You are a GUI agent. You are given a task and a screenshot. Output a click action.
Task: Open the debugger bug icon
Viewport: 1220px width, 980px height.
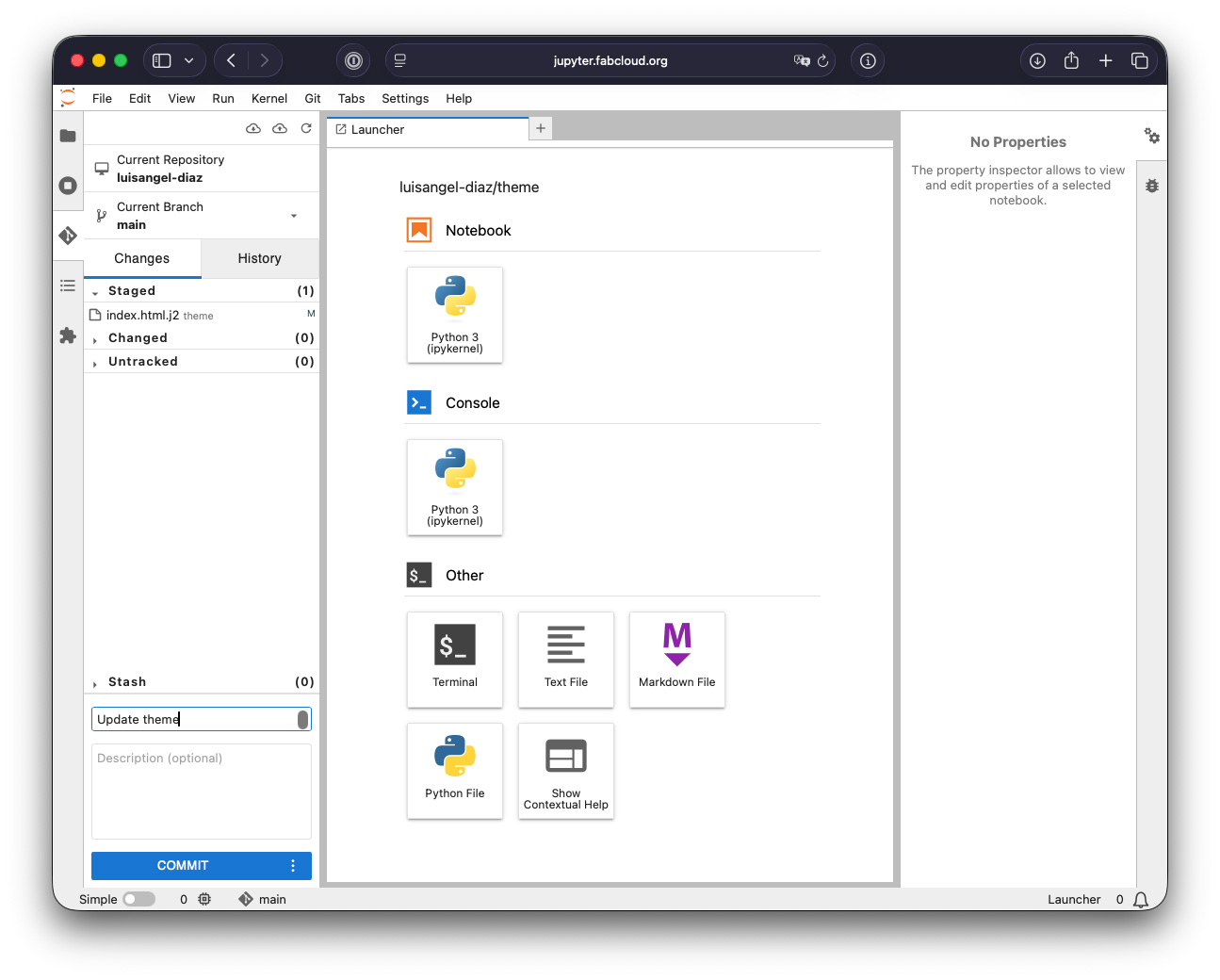coord(1151,186)
